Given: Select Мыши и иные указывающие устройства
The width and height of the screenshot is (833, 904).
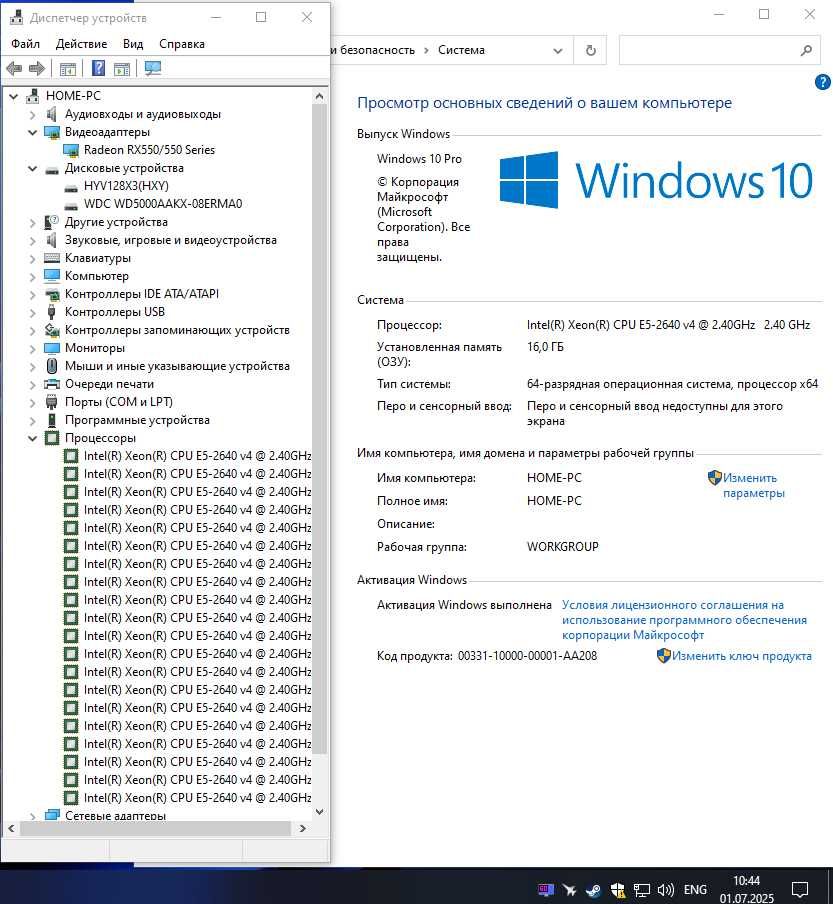Looking at the screenshot, I should (x=177, y=366).
